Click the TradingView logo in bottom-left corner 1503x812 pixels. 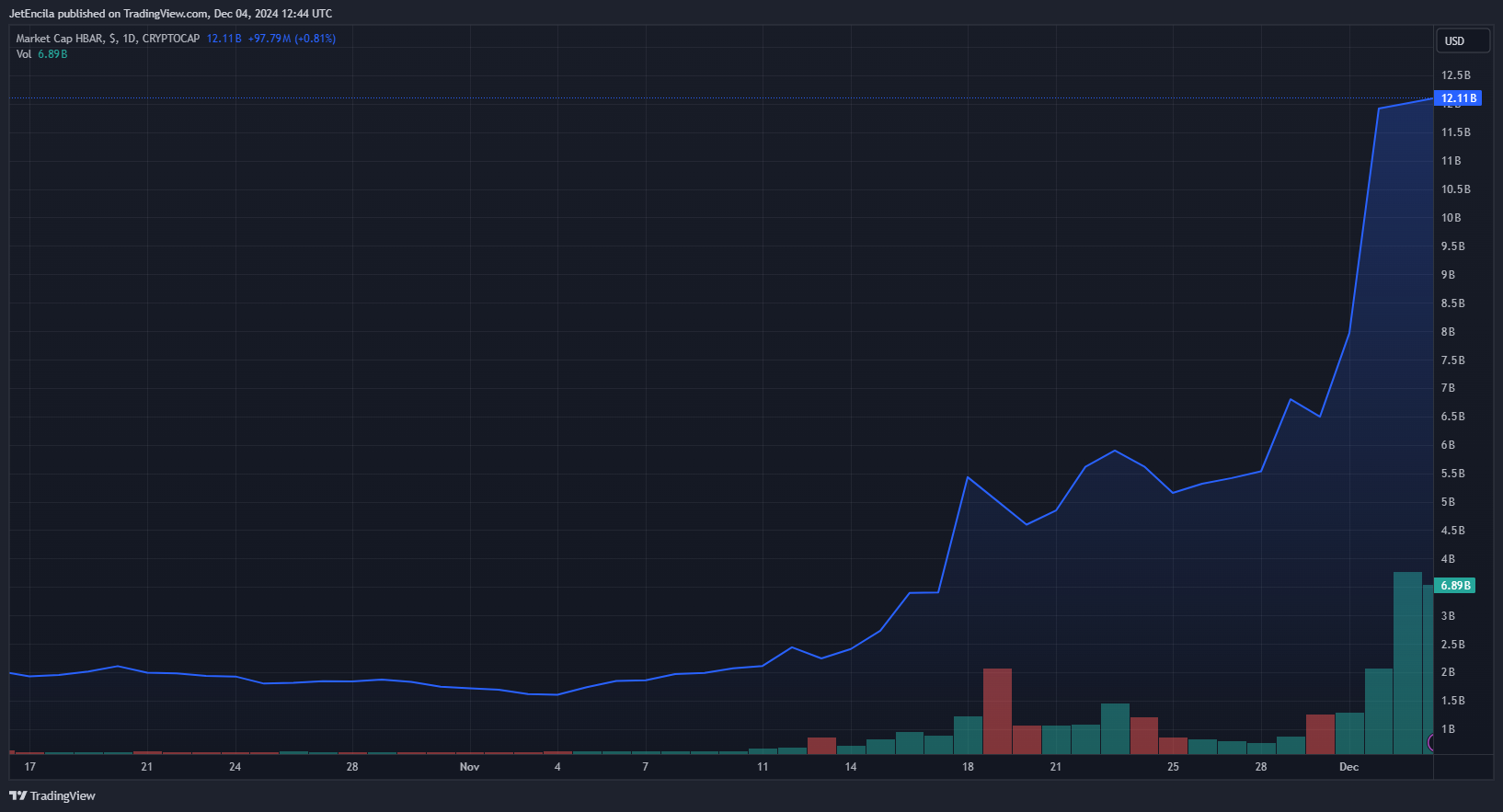[52, 795]
